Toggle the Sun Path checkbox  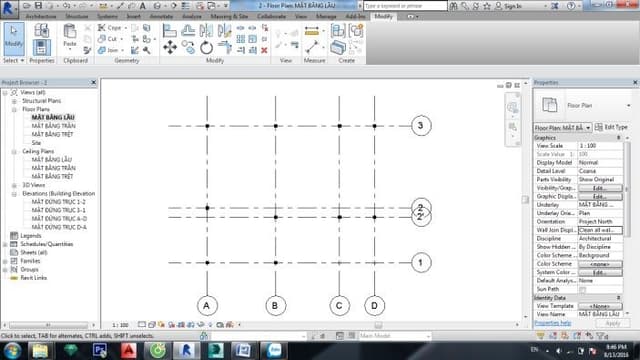(x=582, y=289)
